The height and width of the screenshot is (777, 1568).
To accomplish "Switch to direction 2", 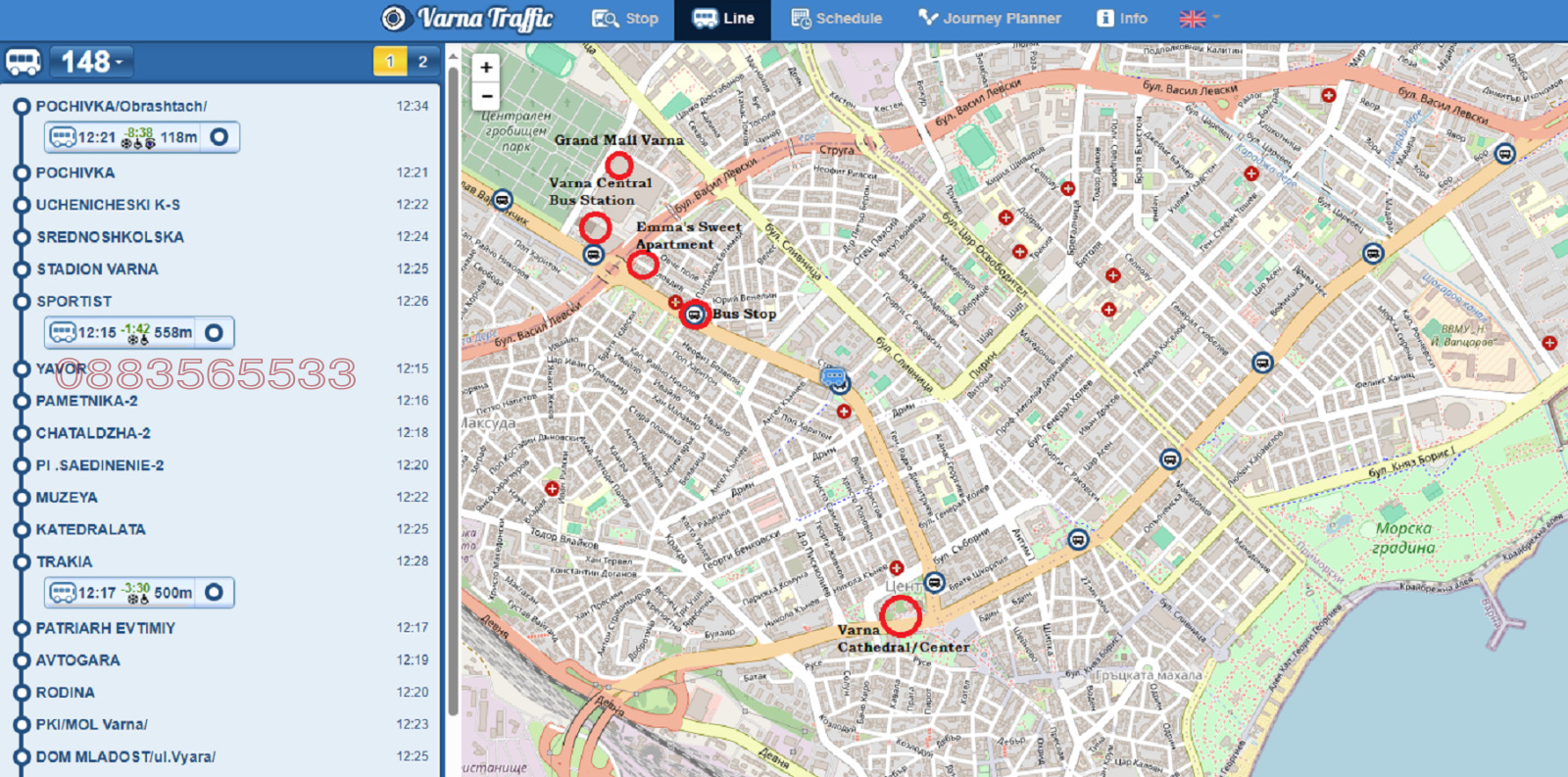I will [422, 62].
